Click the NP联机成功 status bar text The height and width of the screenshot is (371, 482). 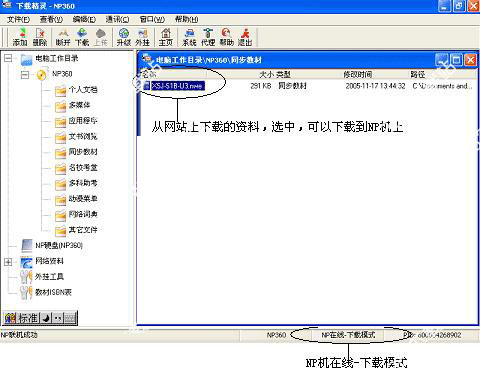[x=19, y=335]
